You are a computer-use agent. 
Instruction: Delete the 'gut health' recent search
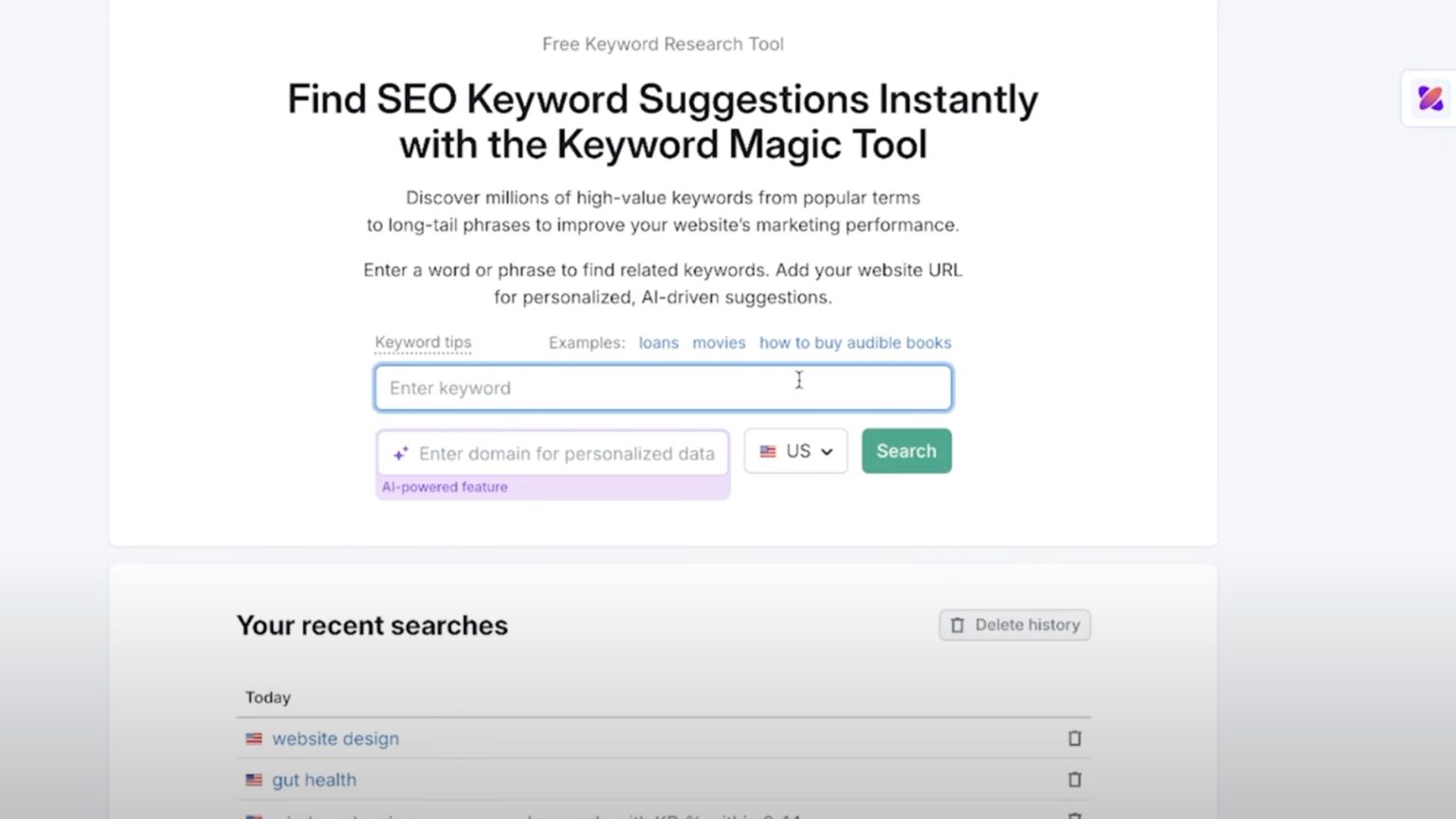point(1074,779)
